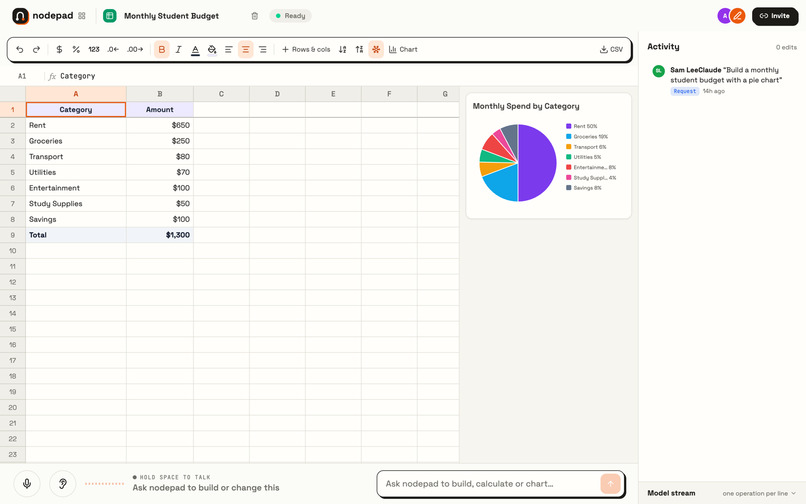
Task: Select the Entertainment cell
Action: click(x=76, y=188)
